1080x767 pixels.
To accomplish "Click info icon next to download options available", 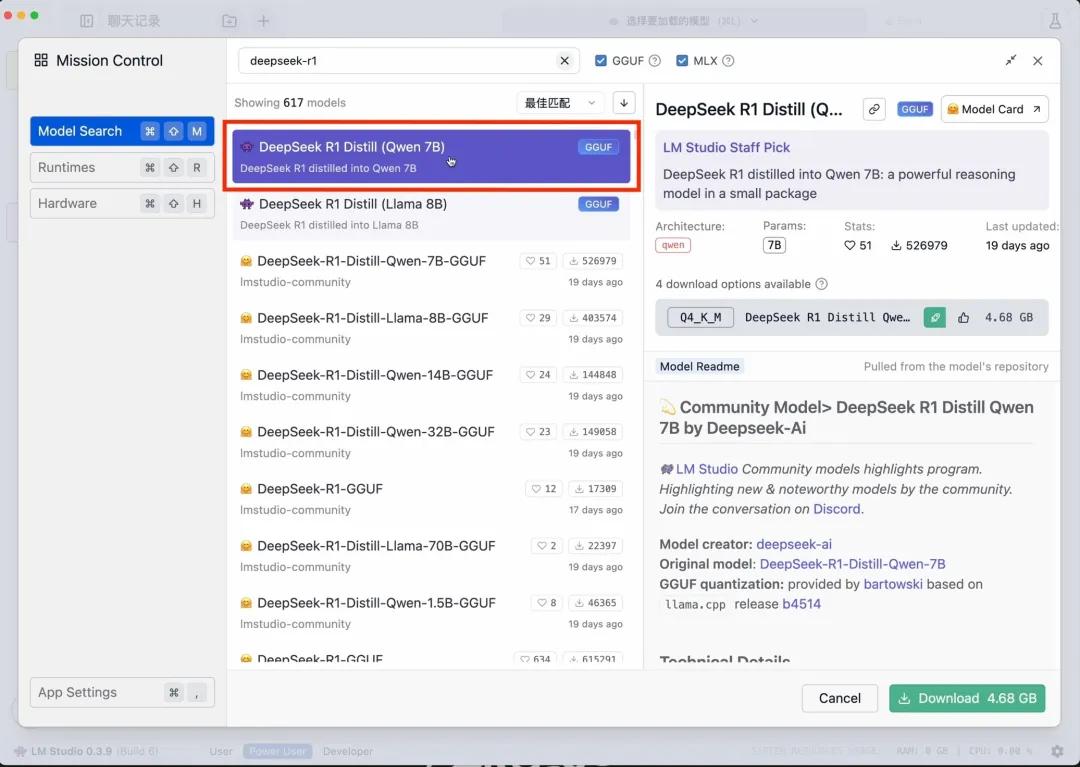I will point(822,284).
